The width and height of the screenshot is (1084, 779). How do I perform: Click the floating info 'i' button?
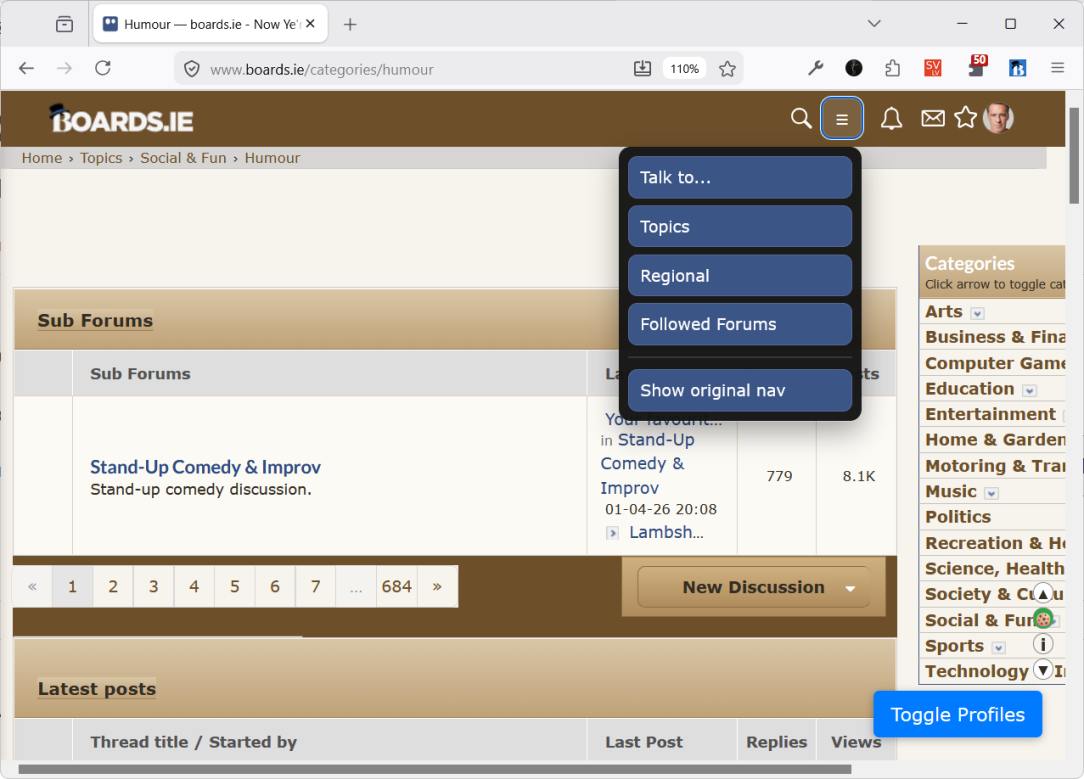click(1043, 644)
